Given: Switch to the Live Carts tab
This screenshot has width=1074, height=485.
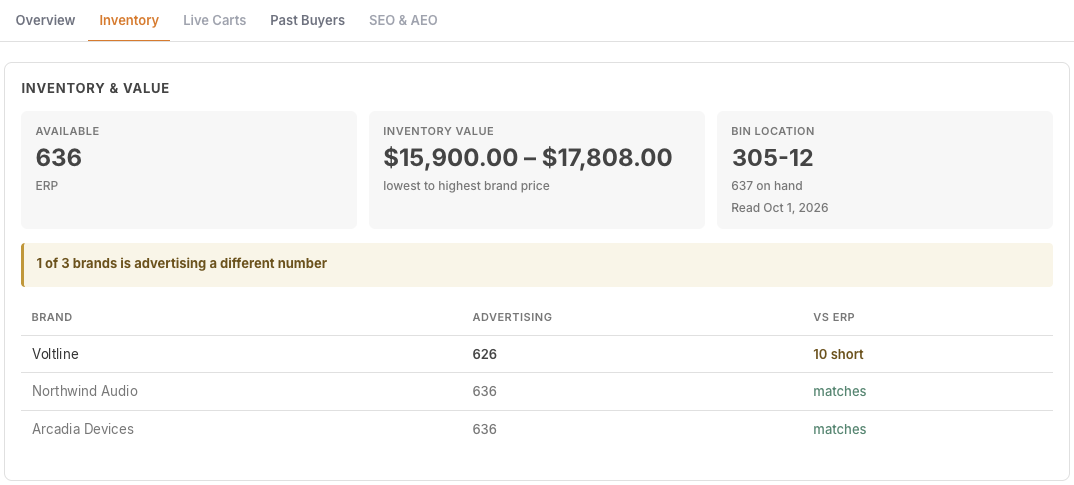Looking at the screenshot, I should click(214, 21).
